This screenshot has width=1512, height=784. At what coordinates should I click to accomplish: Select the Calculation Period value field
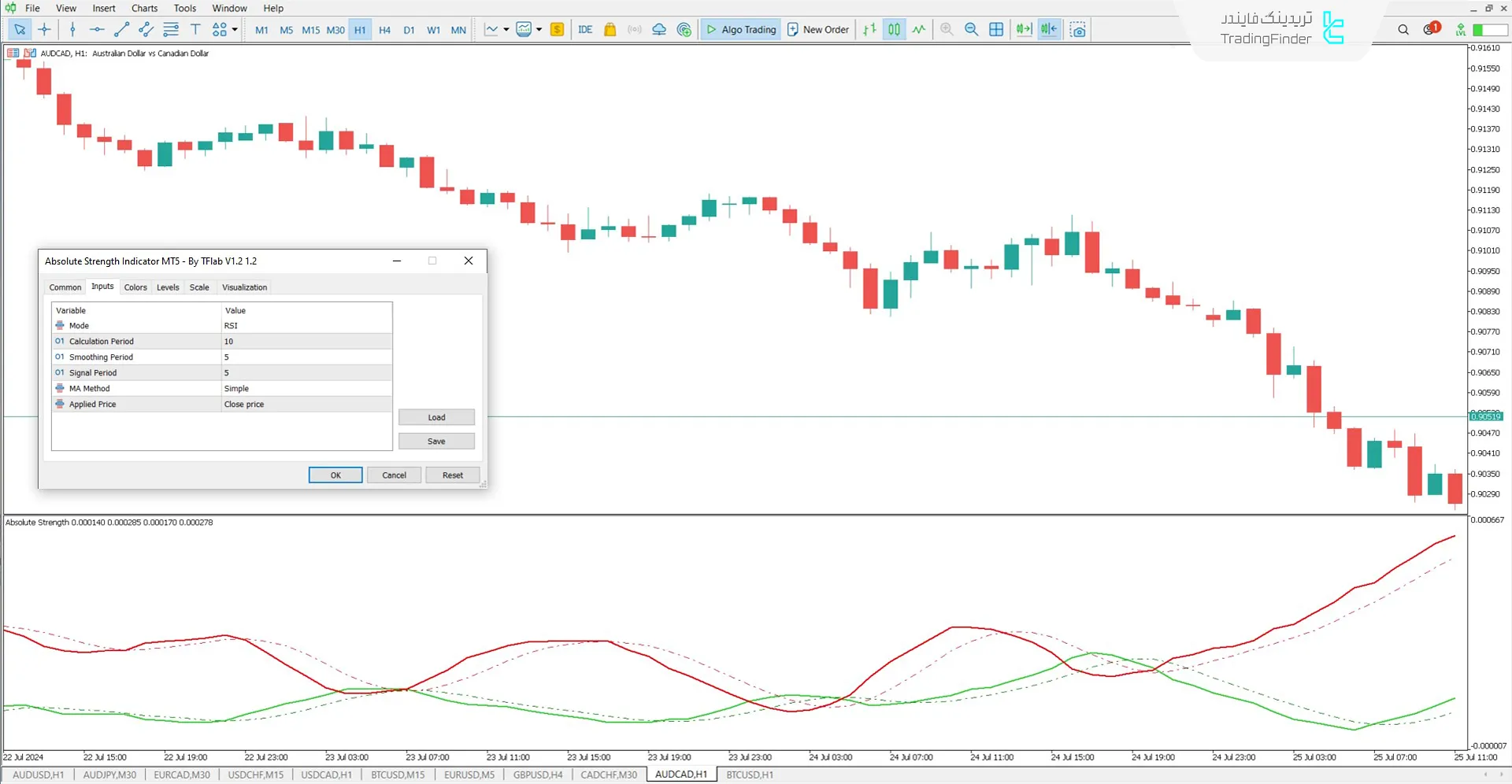coord(306,342)
